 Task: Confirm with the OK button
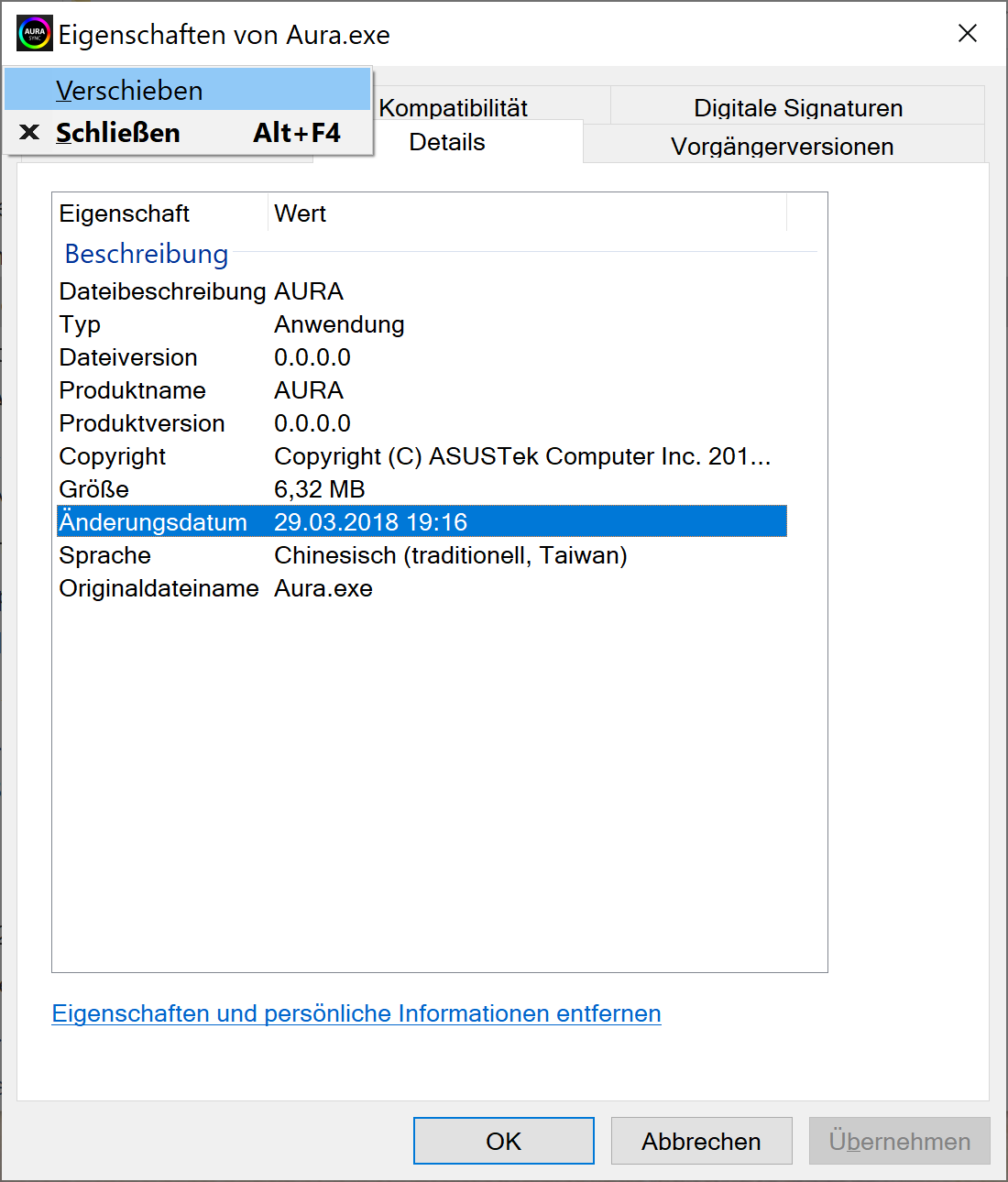coord(504,1141)
